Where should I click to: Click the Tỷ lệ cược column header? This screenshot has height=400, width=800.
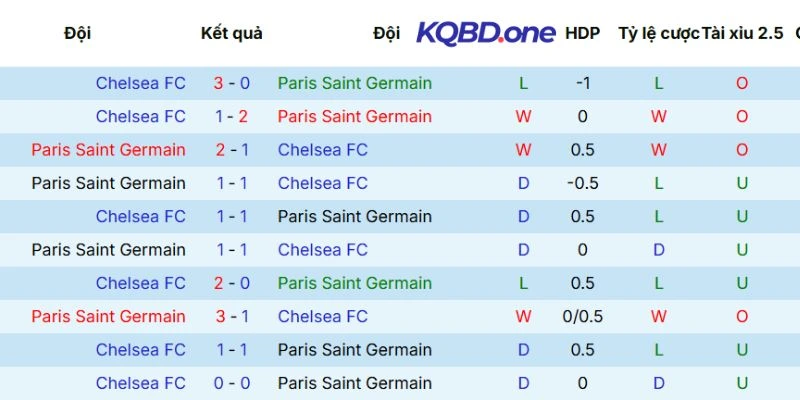pos(658,33)
